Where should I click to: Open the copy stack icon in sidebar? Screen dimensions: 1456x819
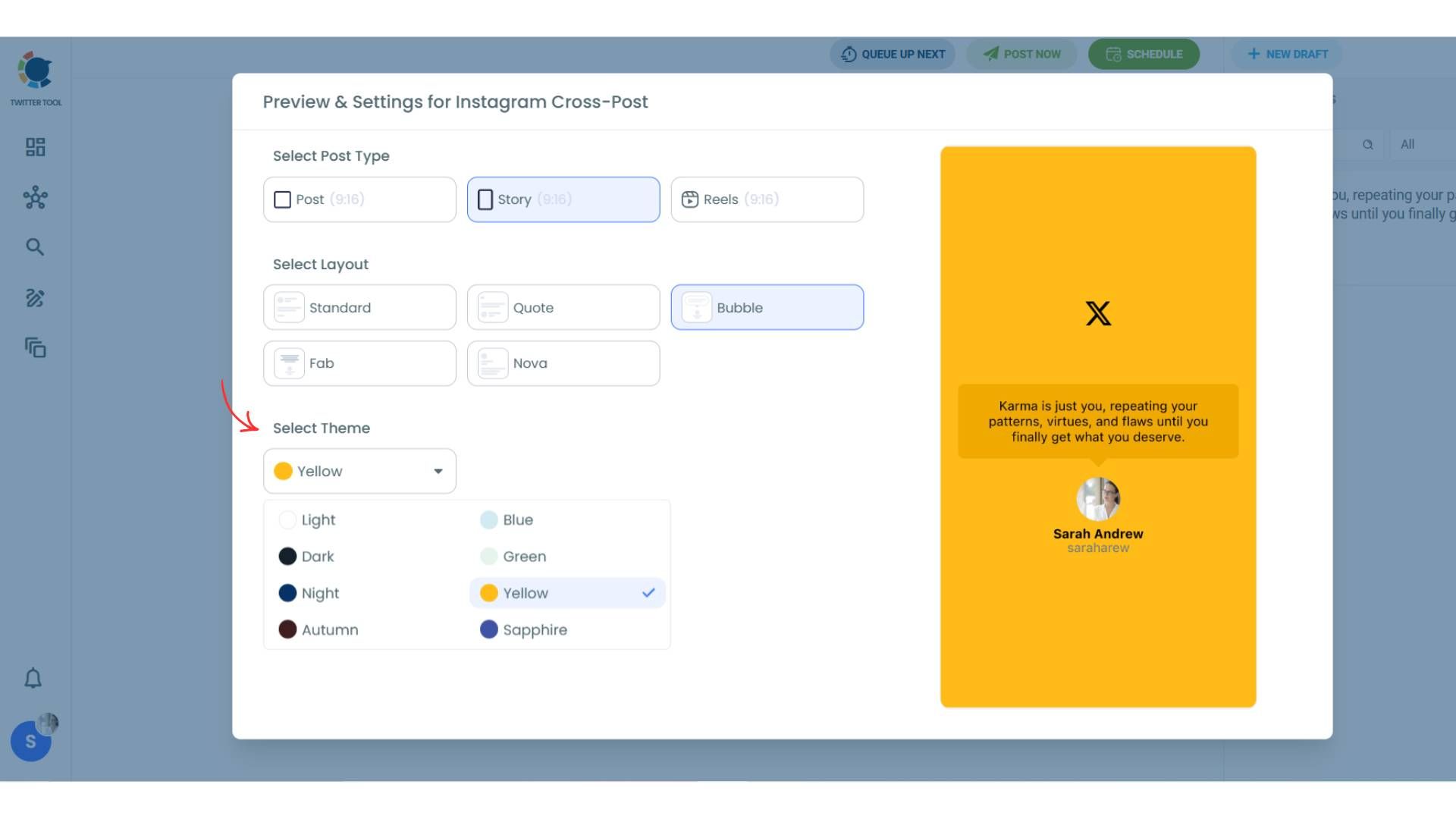(x=35, y=348)
